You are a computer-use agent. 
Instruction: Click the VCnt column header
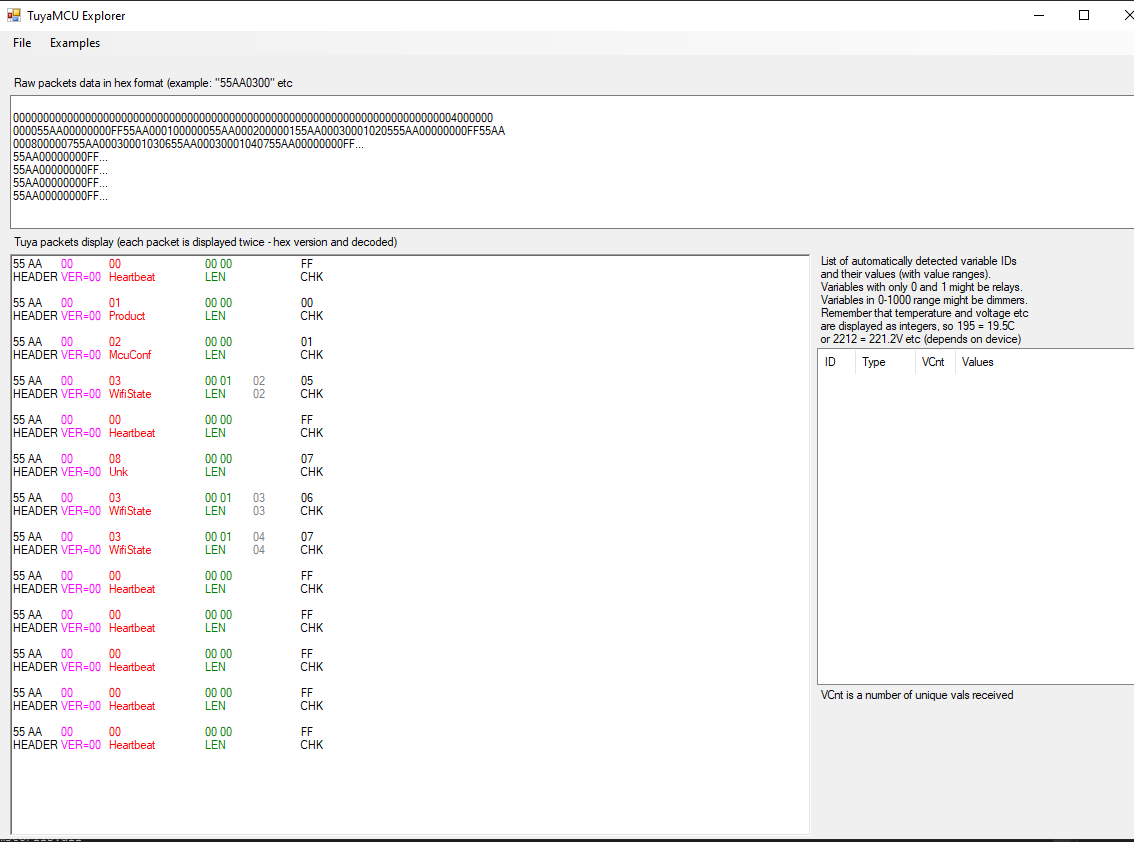pos(934,362)
